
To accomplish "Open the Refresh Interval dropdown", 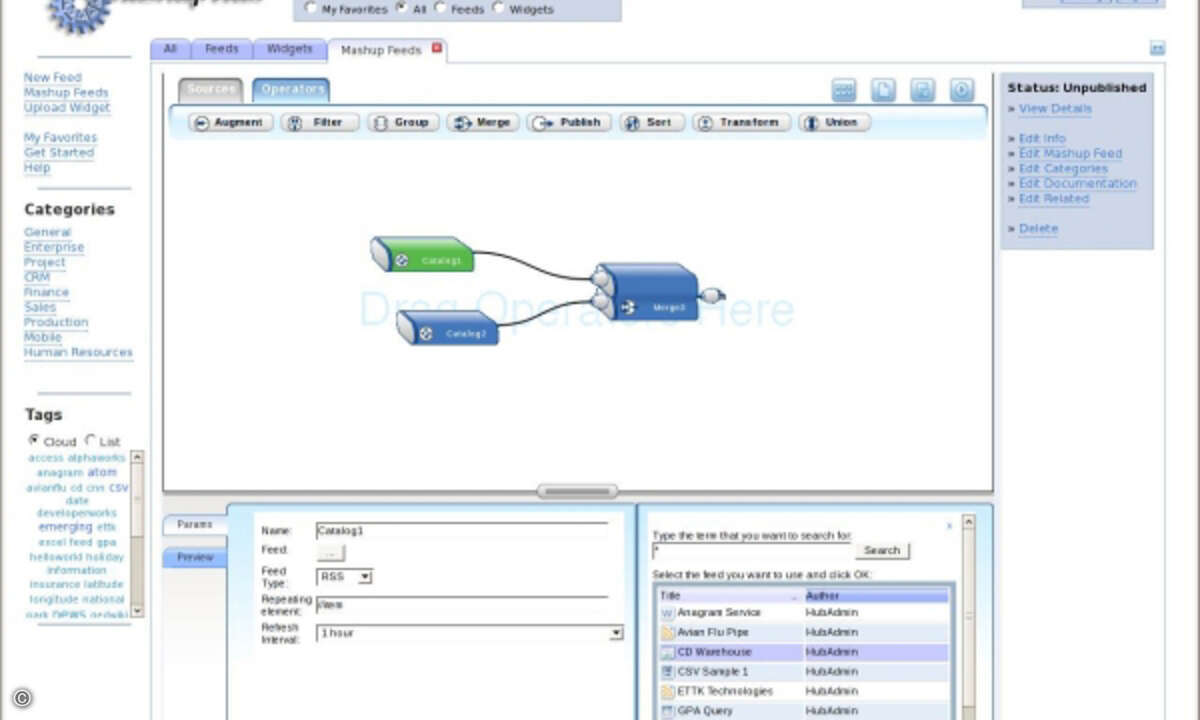I will [x=469, y=633].
